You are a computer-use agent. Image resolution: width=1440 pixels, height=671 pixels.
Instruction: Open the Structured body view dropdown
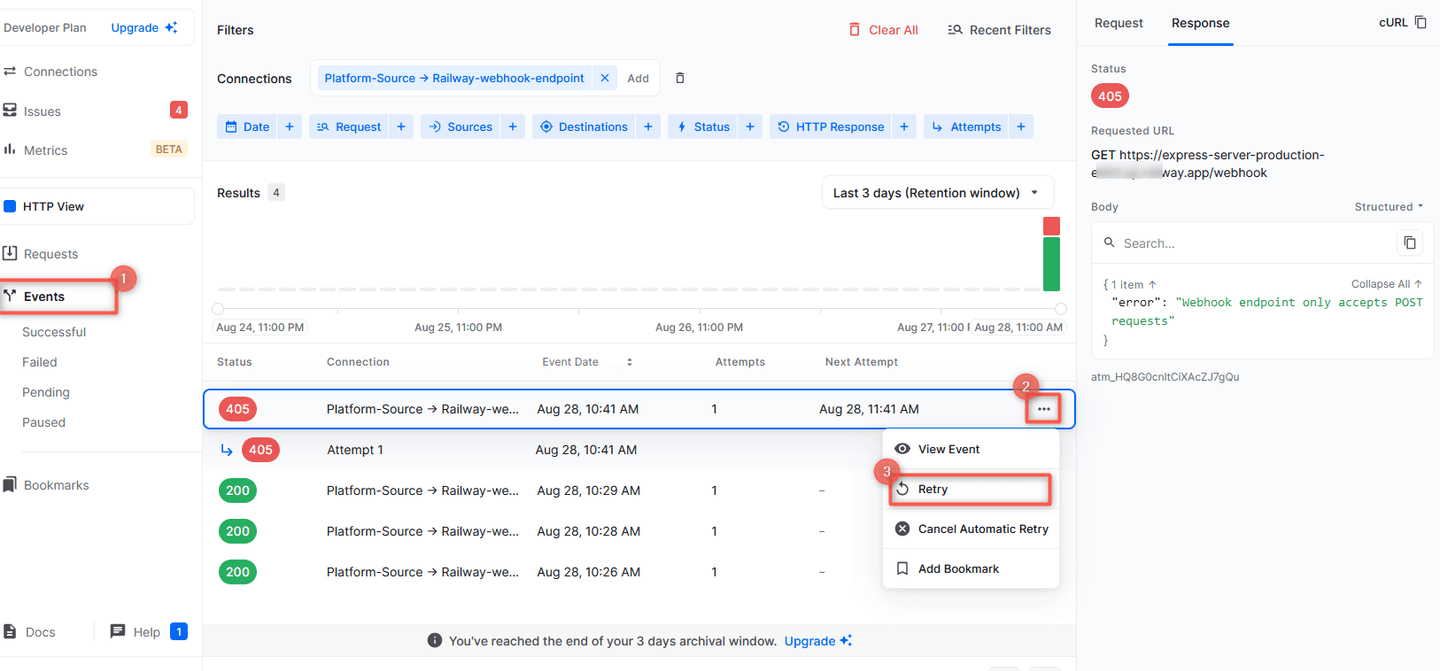click(1388, 206)
